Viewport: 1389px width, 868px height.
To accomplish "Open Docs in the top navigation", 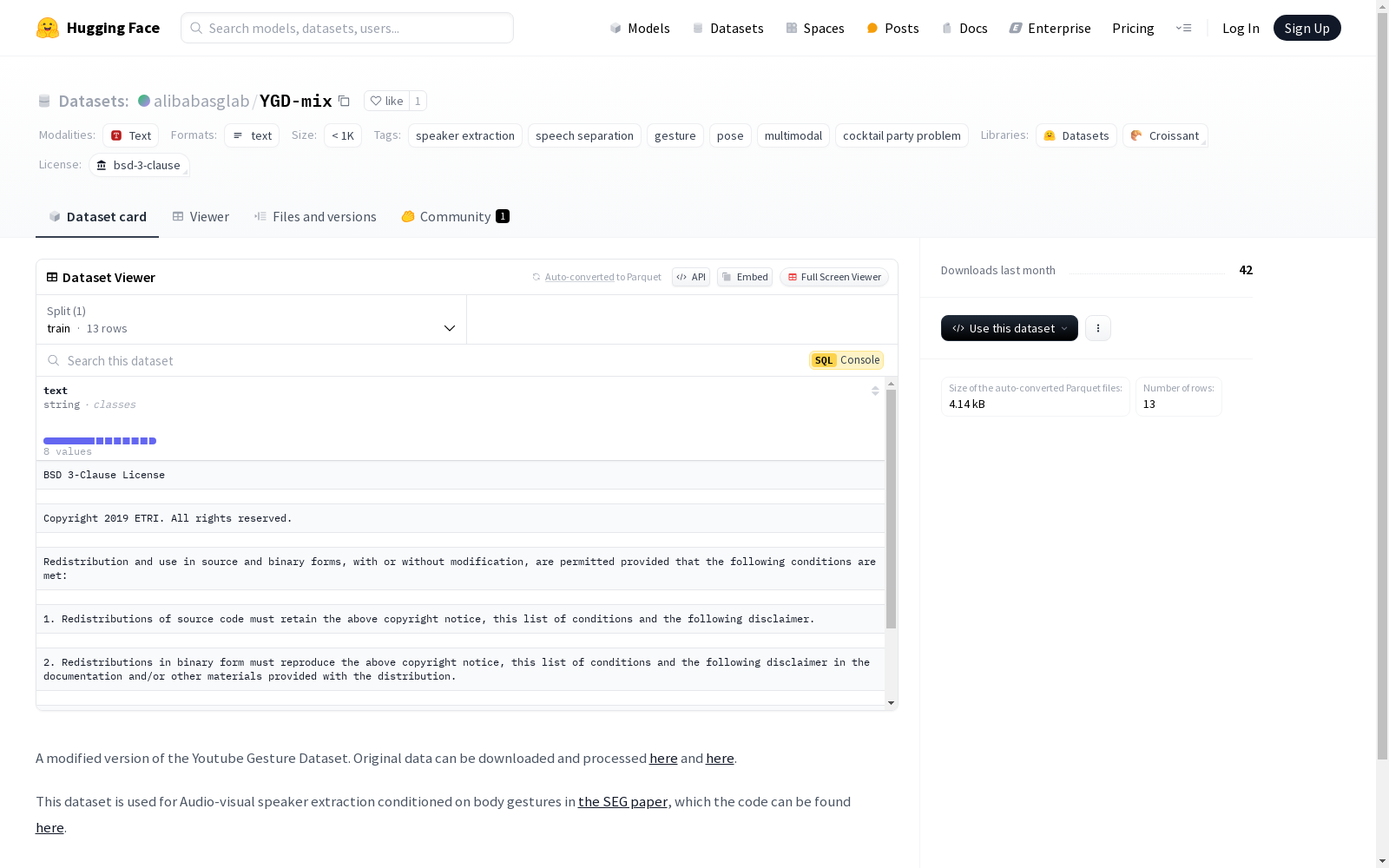I will point(964,28).
